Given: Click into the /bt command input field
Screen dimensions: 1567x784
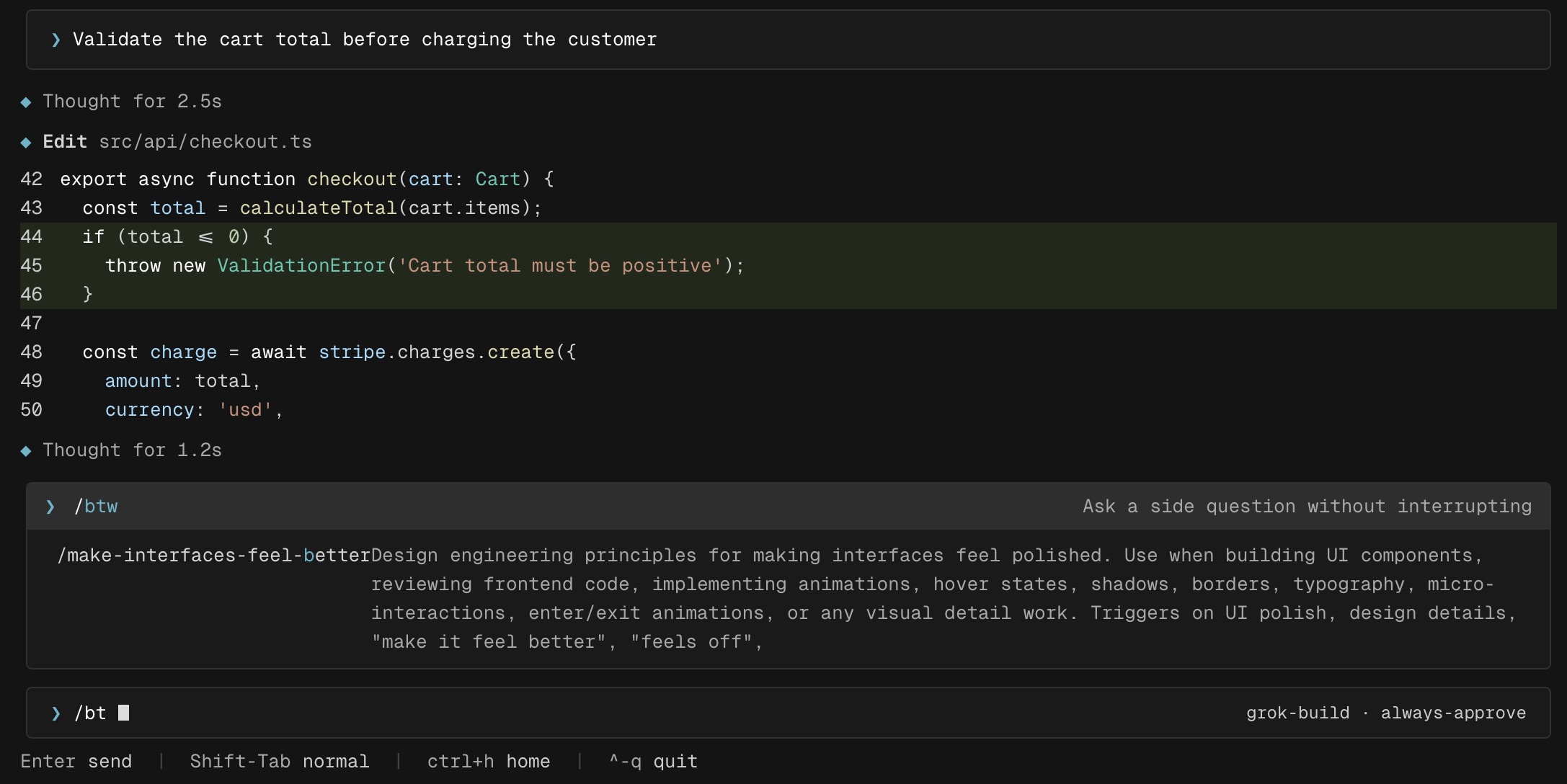Looking at the screenshot, I should (x=788, y=713).
